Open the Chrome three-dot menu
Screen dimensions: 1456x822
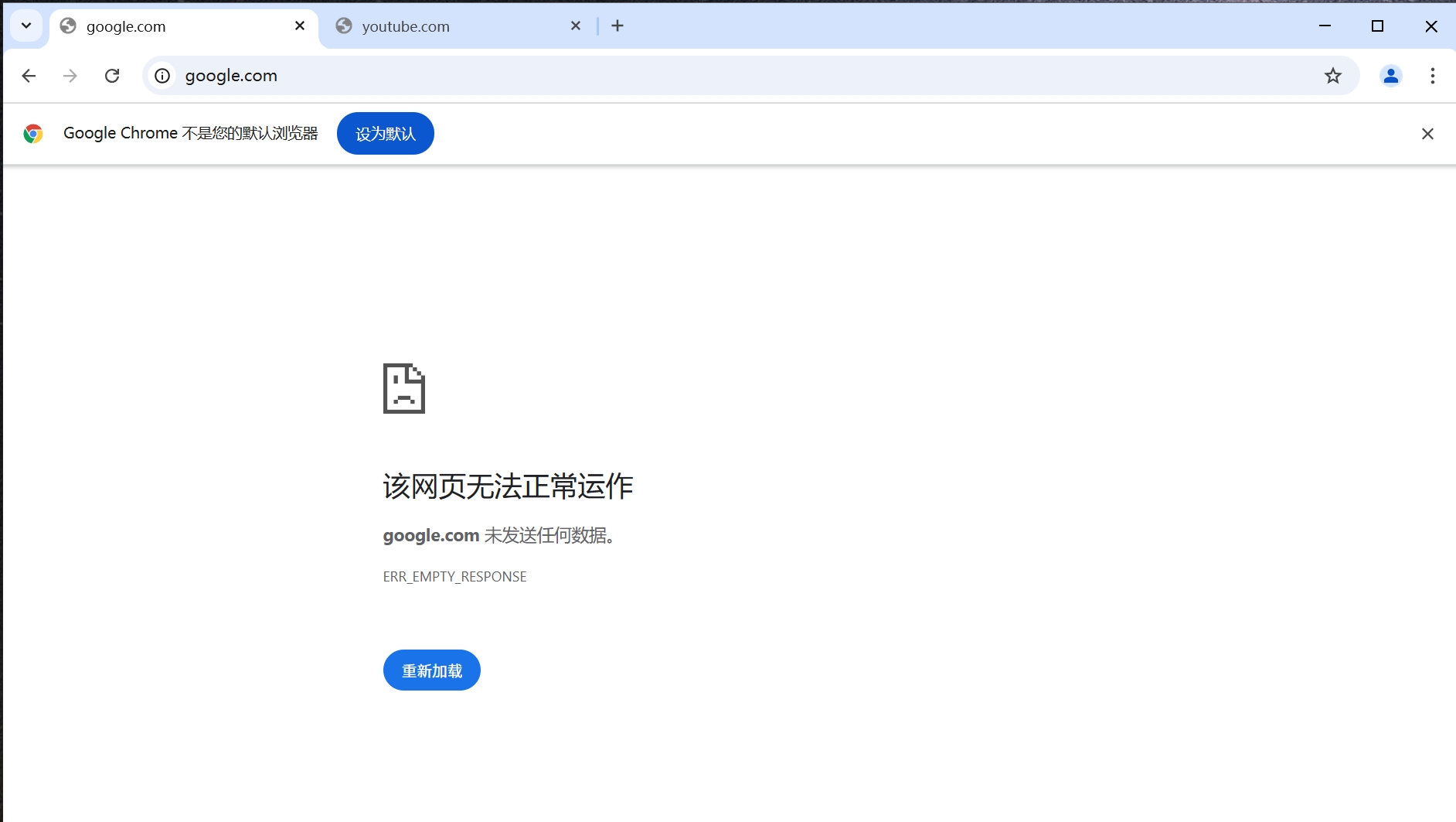[x=1433, y=76]
